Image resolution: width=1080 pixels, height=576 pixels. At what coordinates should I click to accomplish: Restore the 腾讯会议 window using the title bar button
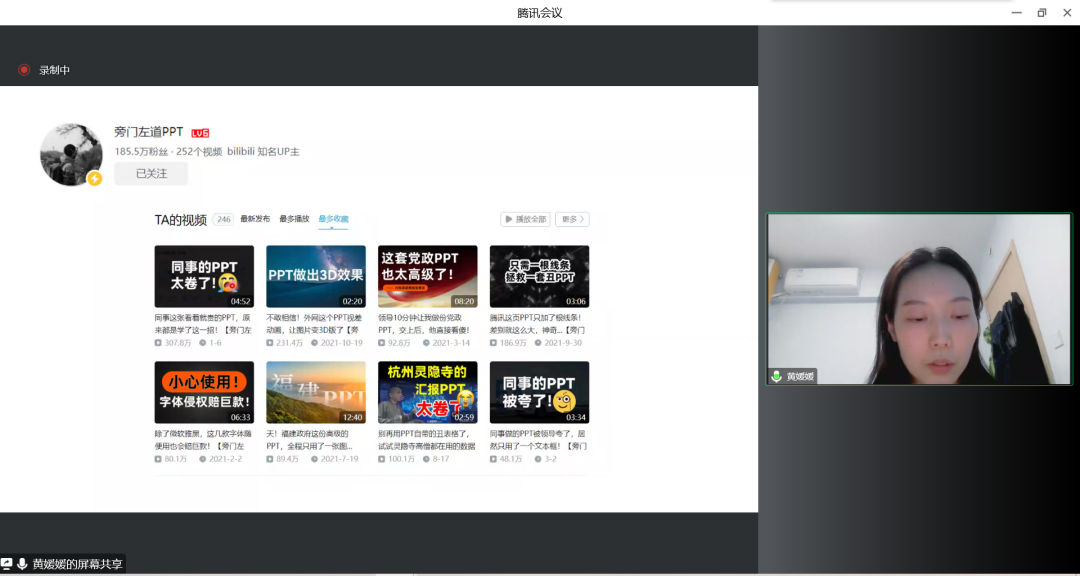click(1041, 12)
